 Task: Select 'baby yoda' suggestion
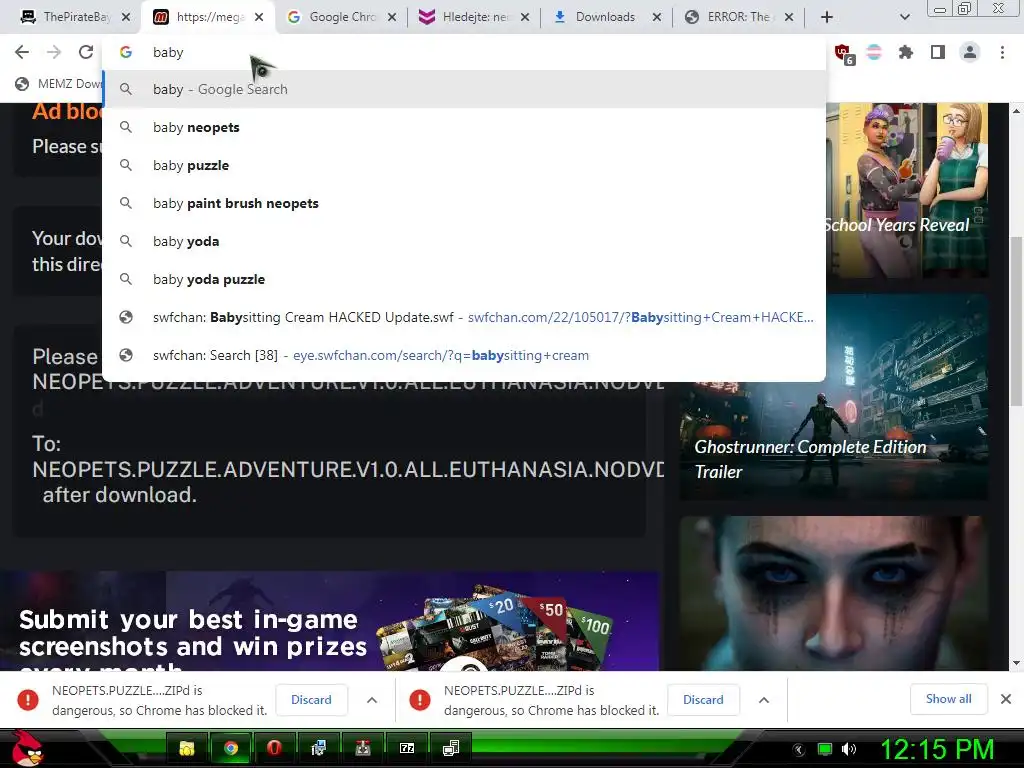point(464,241)
